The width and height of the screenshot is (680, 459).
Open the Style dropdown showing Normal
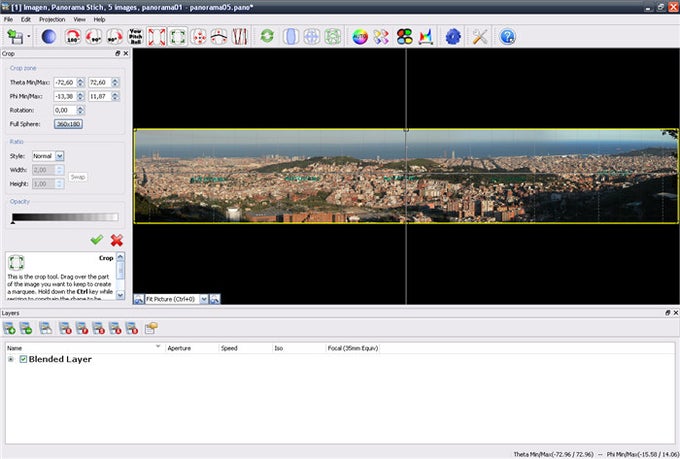click(x=48, y=156)
